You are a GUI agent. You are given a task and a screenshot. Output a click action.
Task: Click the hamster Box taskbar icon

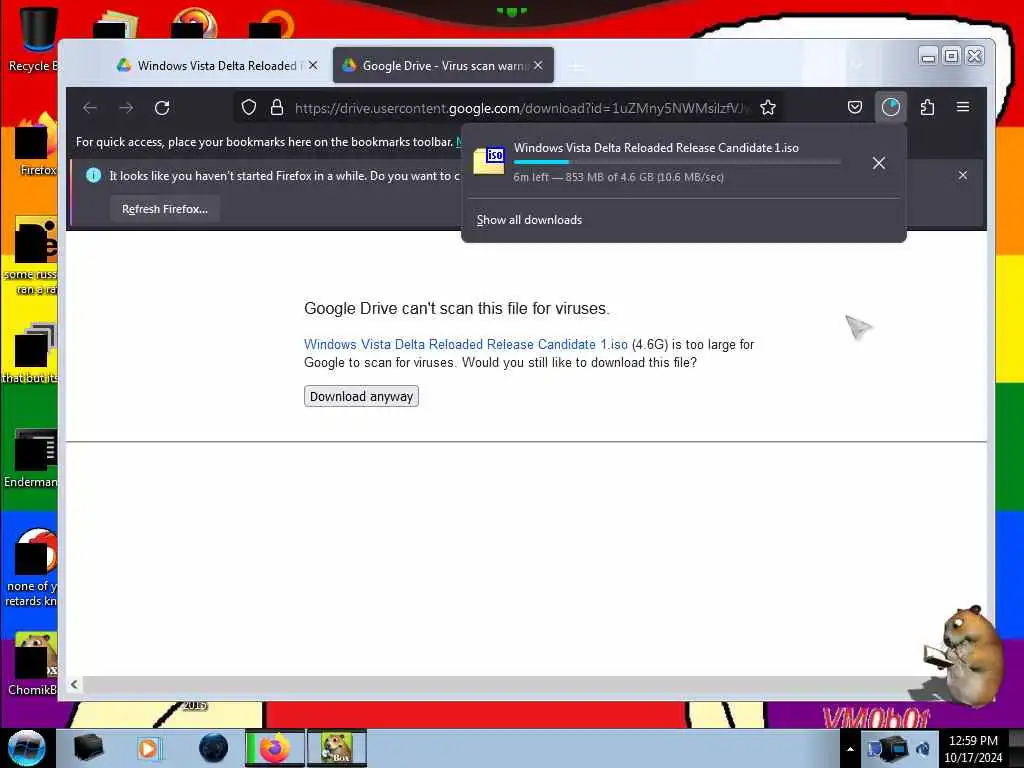(337, 748)
